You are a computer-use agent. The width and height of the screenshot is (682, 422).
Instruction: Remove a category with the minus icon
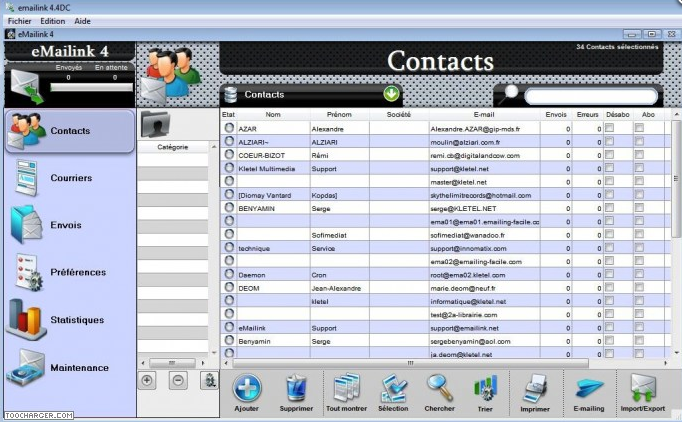[x=178, y=381]
